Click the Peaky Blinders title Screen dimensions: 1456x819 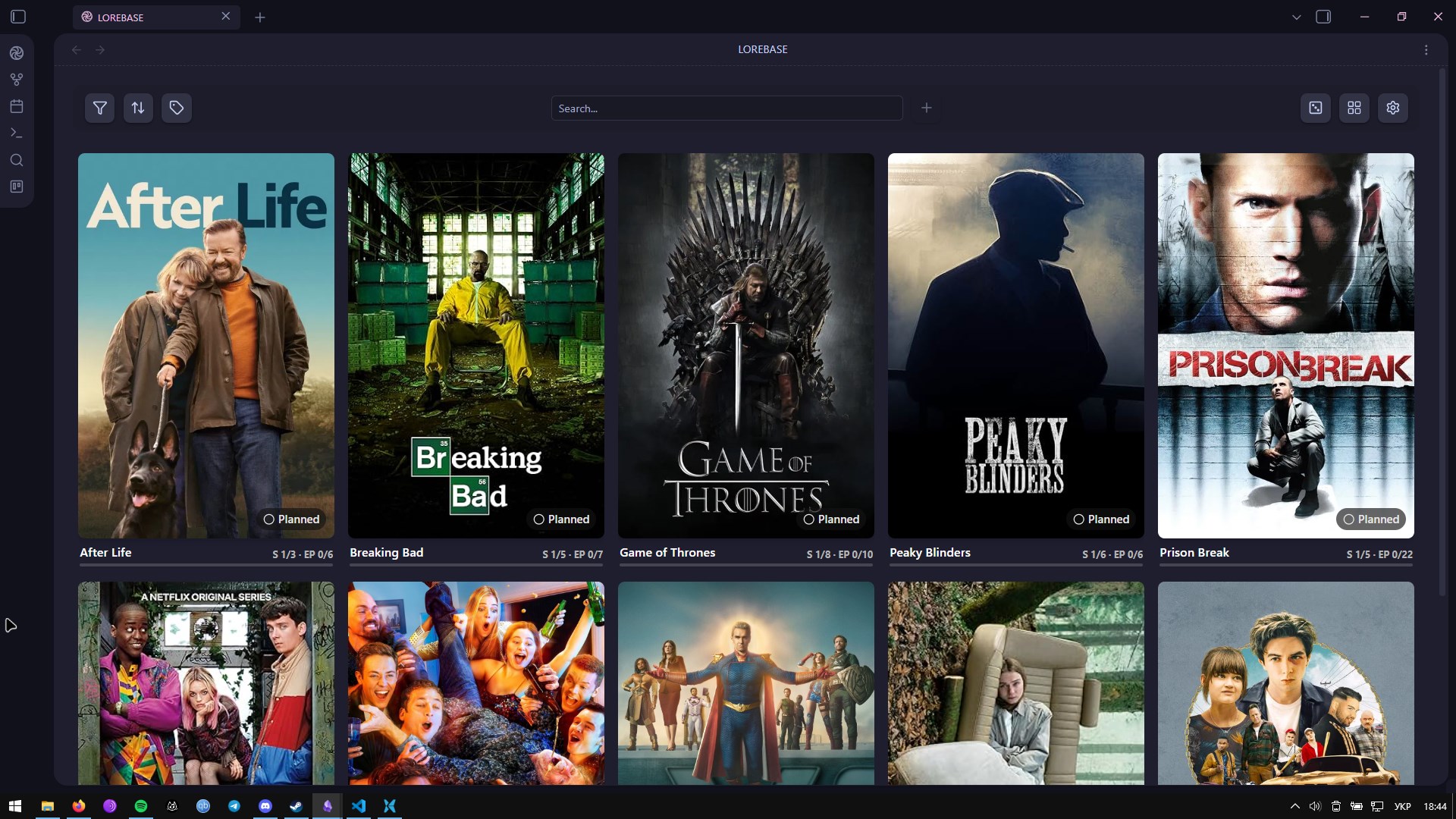coord(930,553)
